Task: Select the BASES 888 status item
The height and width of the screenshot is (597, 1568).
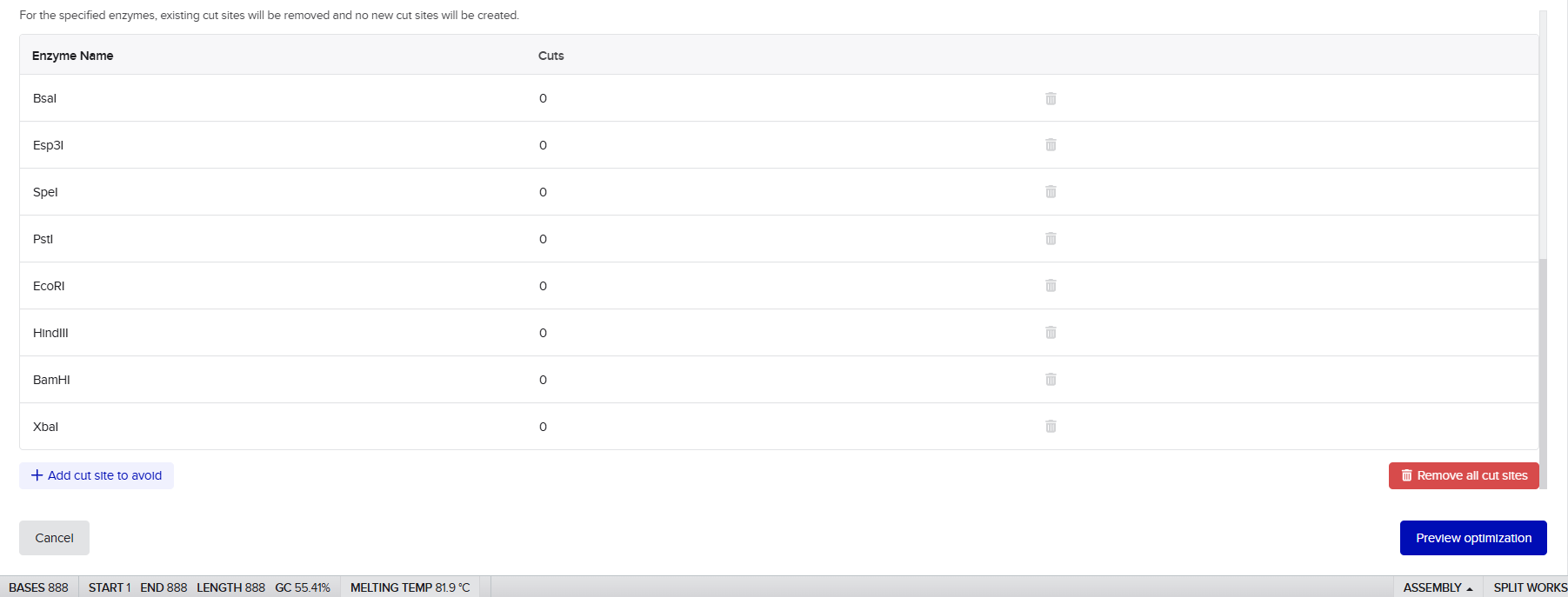Action: pos(38,587)
